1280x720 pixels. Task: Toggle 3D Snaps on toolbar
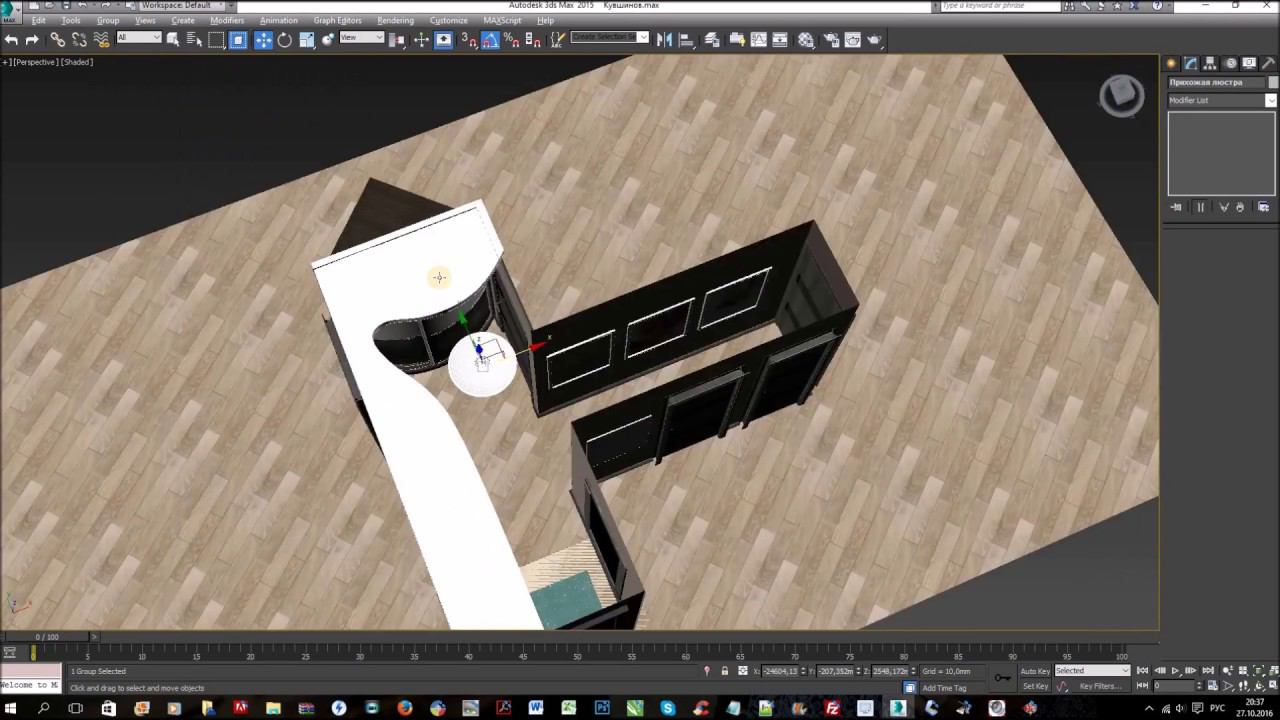point(469,40)
